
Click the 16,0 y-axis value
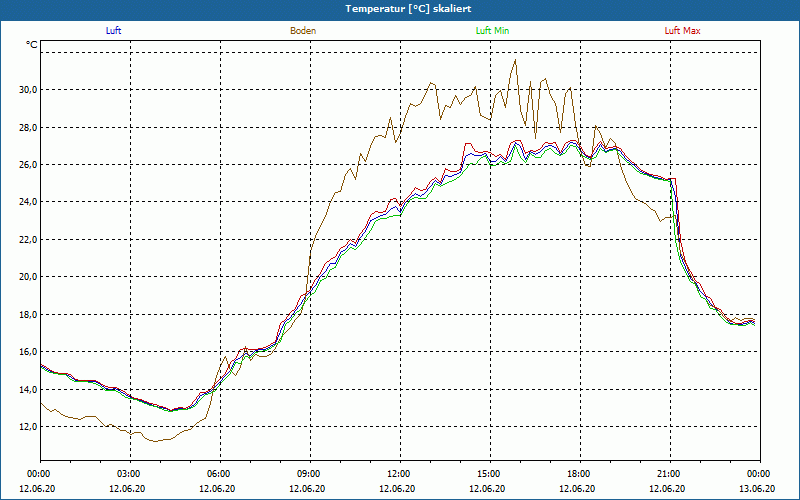pos(29,352)
